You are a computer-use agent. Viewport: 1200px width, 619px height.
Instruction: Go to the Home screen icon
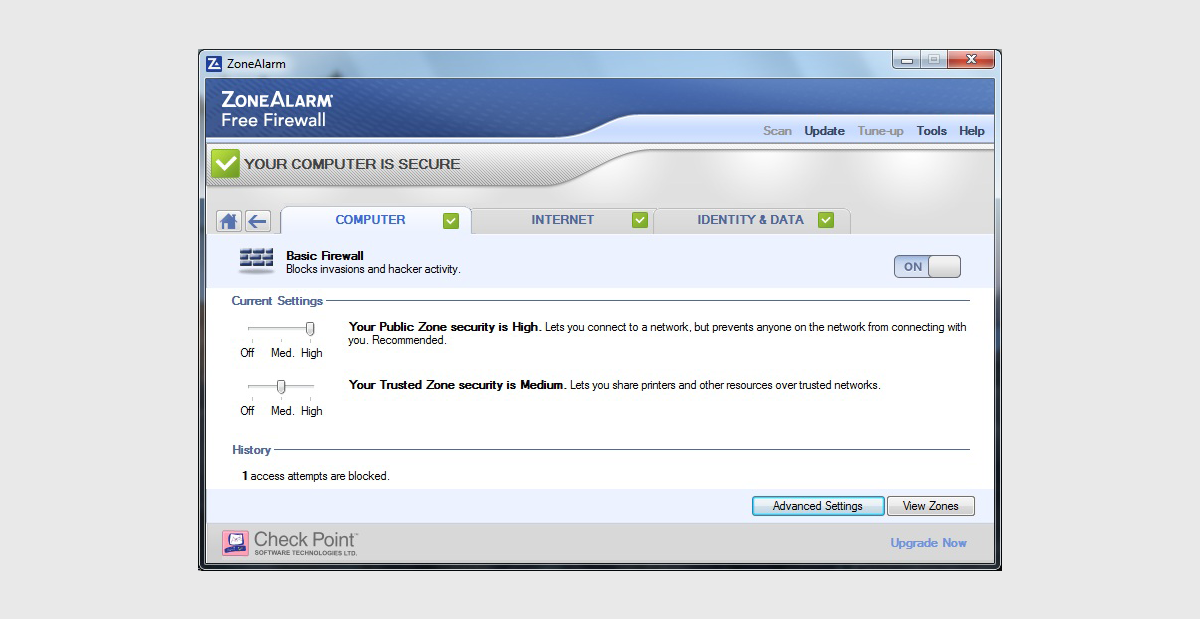click(229, 221)
